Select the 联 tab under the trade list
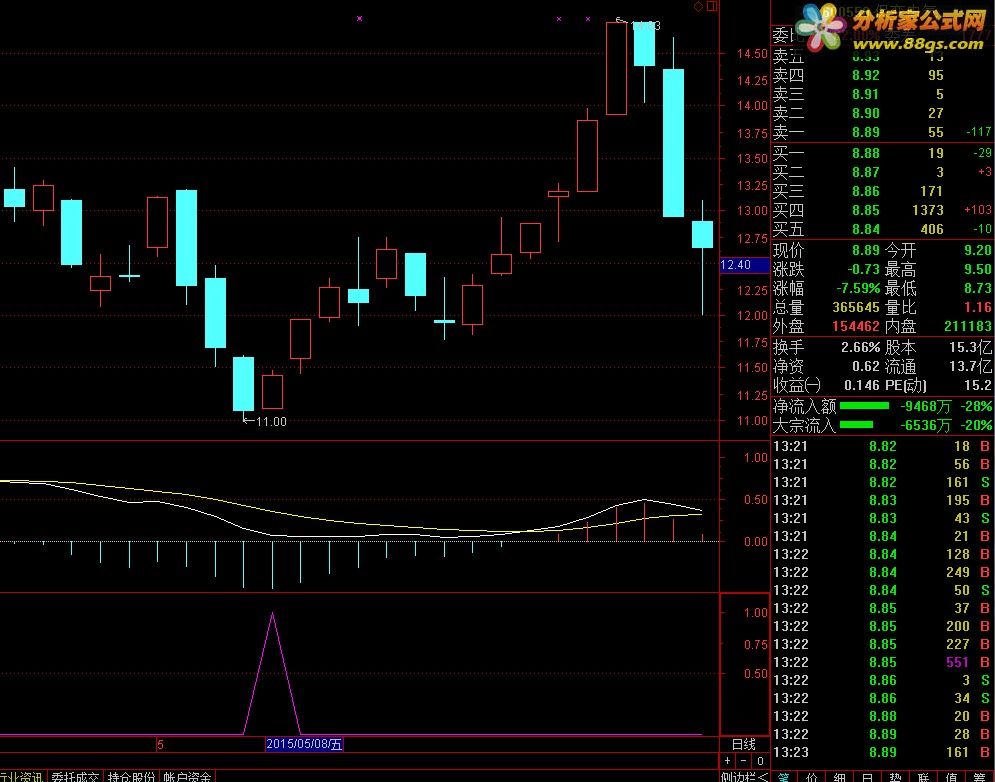 pyautogui.click(x=923, y=776)
